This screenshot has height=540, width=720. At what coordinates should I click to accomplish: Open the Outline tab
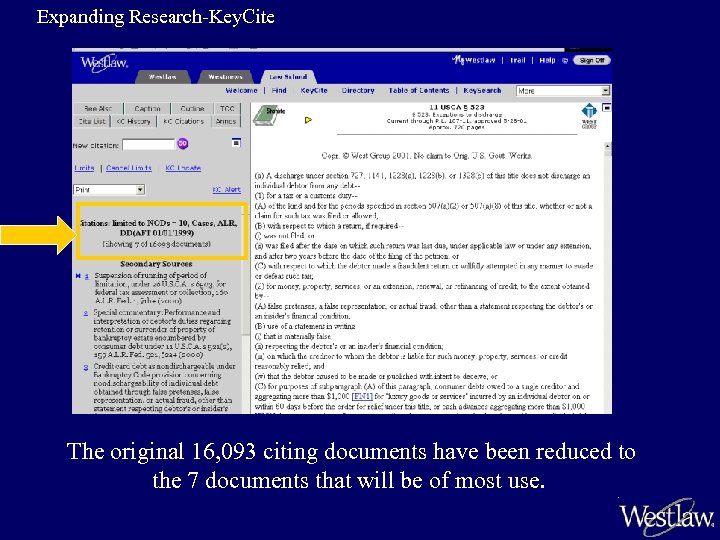pyautogui.click(x=192, y=108)
